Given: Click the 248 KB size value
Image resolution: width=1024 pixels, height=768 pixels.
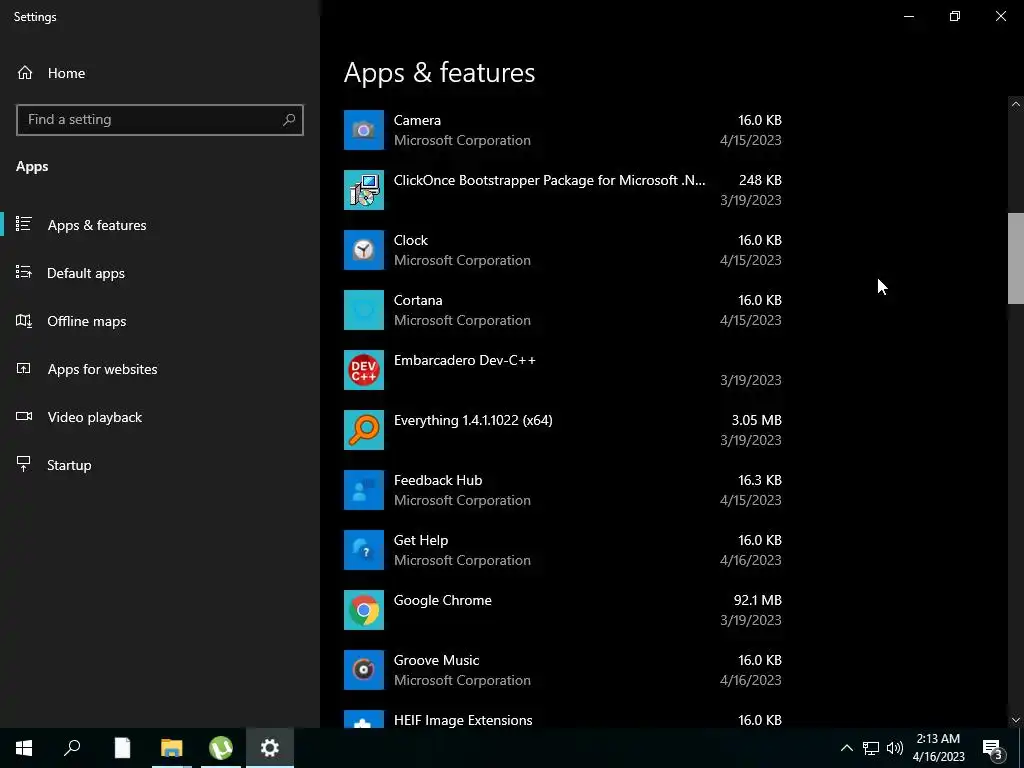Looking at the screenshot, I should (760, 180).
